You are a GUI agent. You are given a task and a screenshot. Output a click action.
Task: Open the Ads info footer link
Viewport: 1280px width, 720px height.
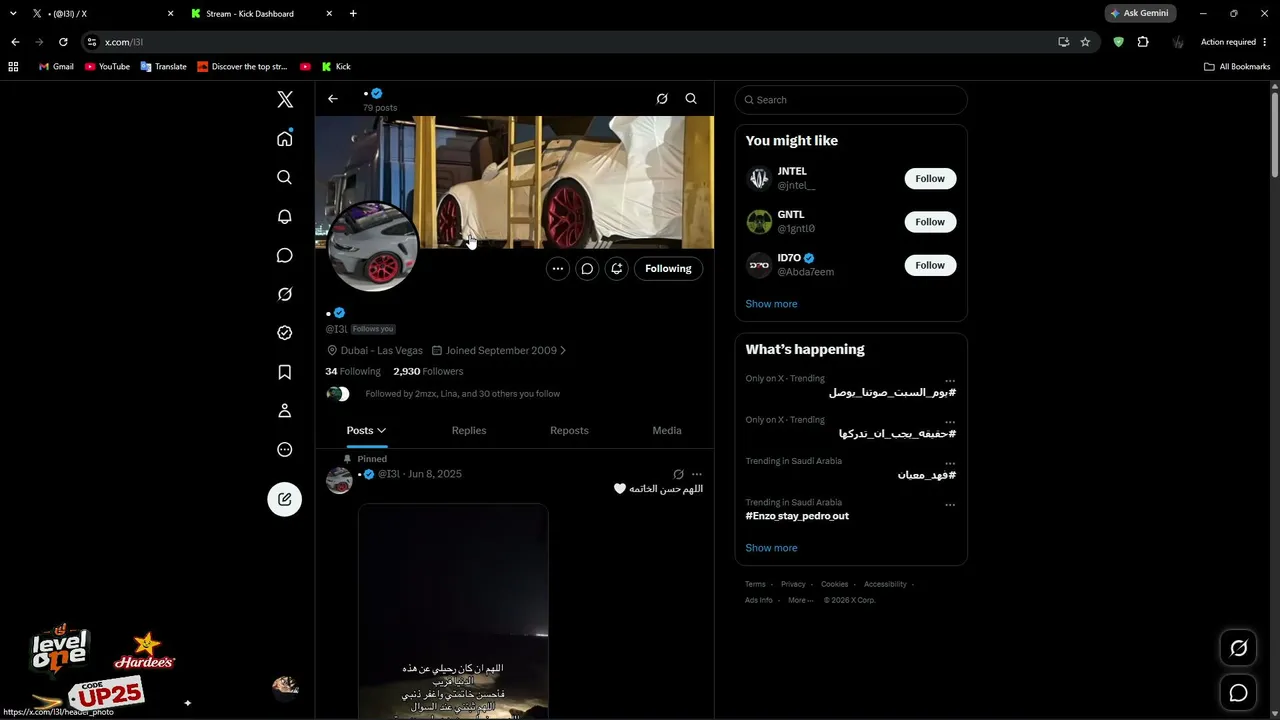pos(759,600)
